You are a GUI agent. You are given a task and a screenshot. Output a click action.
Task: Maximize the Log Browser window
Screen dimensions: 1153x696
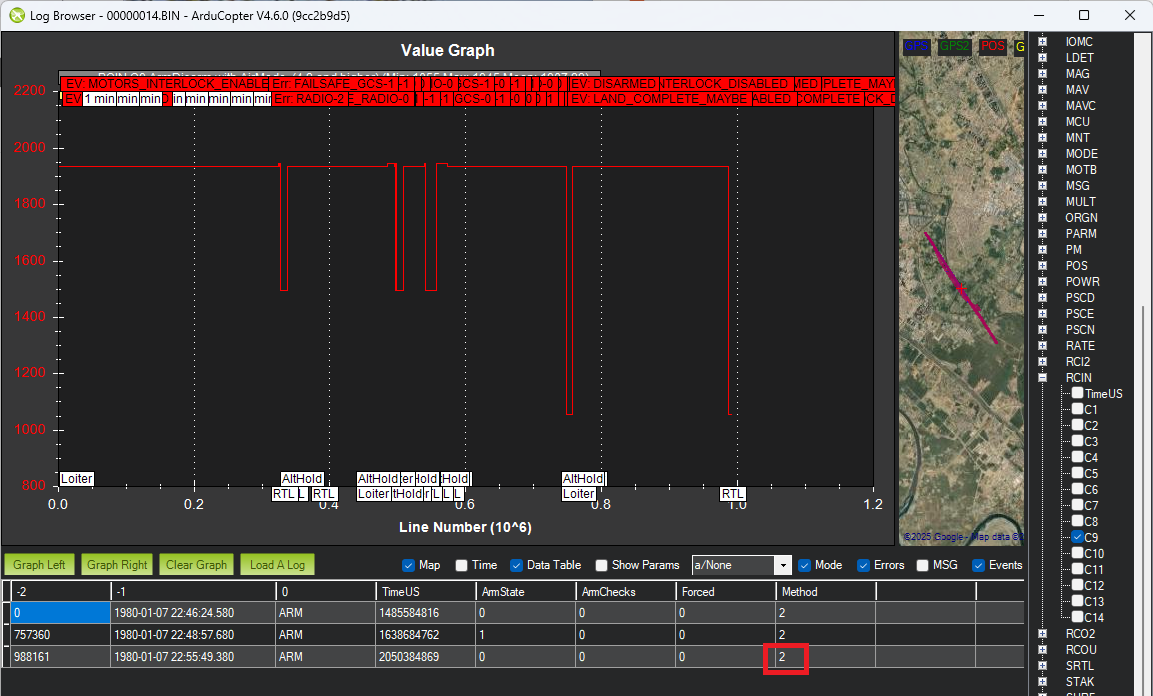(1084, 15)
